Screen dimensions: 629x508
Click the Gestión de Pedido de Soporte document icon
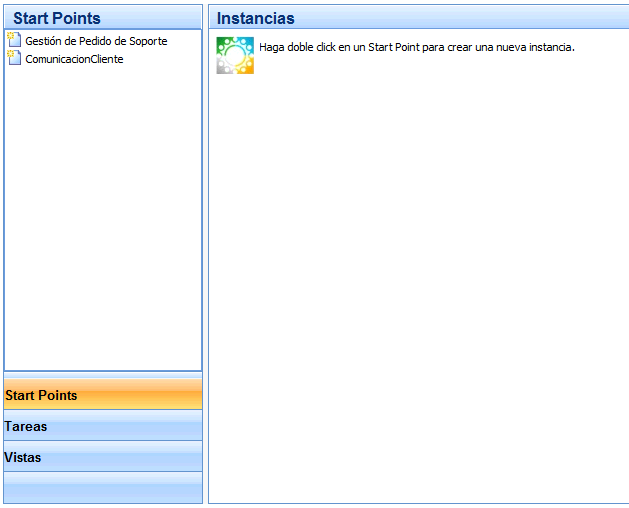click(x=14, y=41)
